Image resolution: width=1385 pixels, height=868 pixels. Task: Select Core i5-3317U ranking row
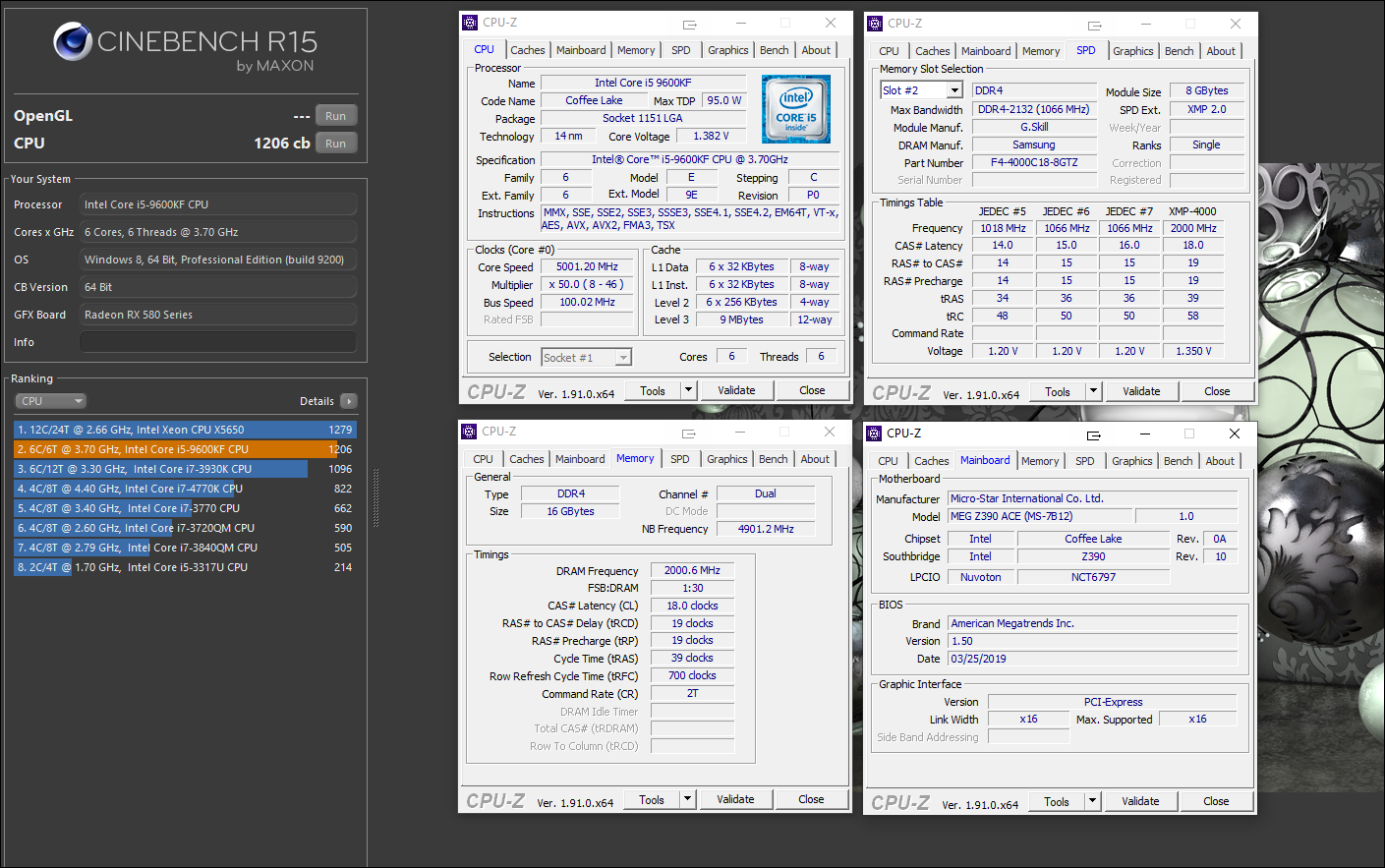[x=185, y=567]
